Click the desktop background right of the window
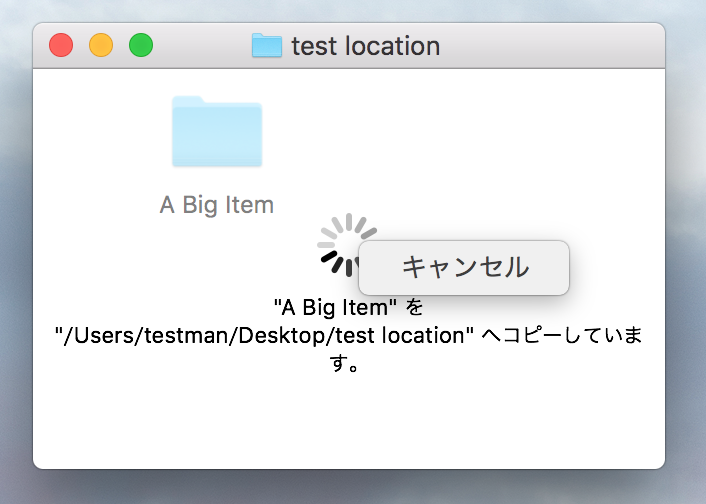The image size is (706, 504). [687, 250]
